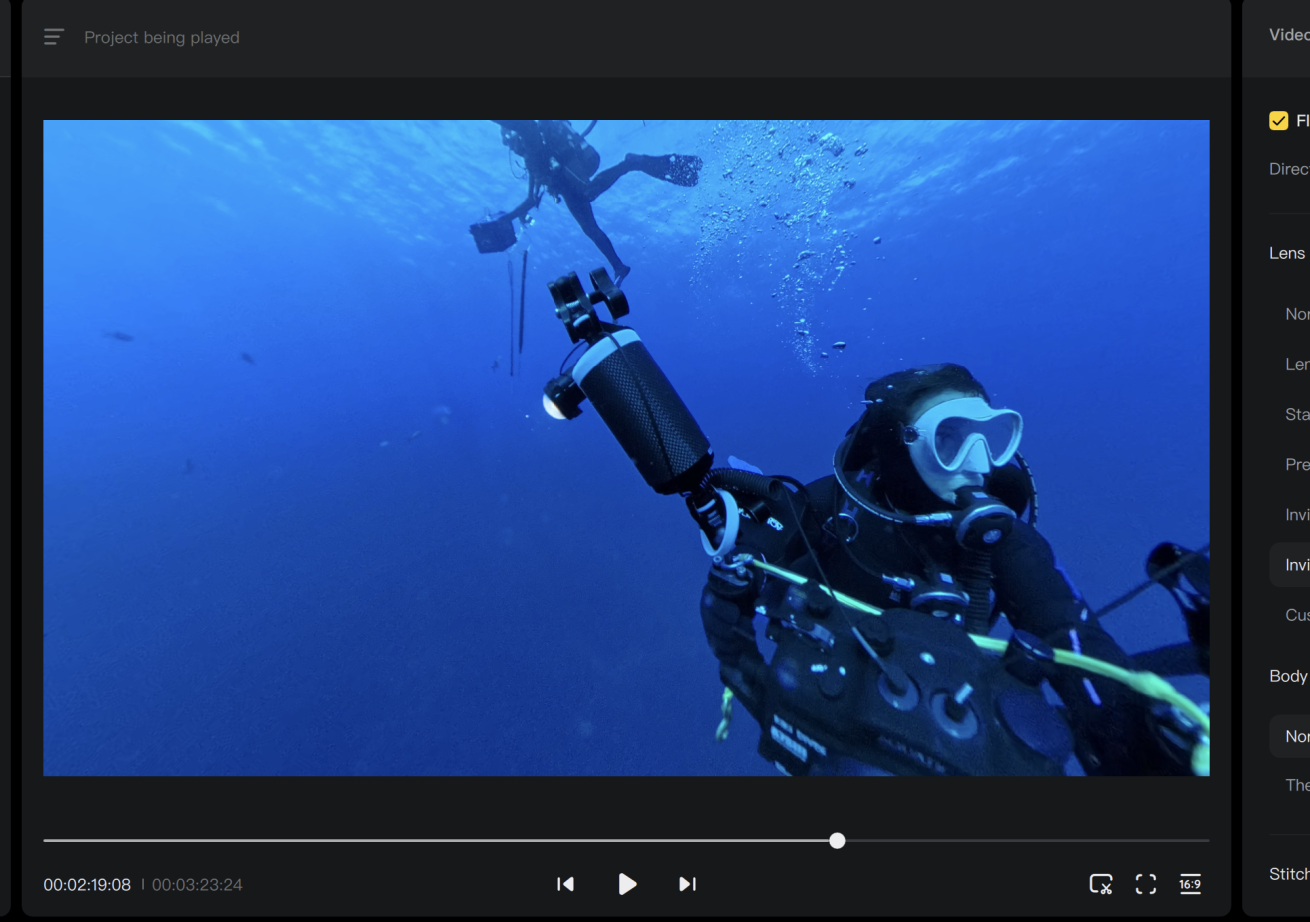Image resolution: width=1310 pixels, height=922 pixels.
Task: Choose the 'Len' lens option
Action: pyautogui.click(x=1296, y=364)
